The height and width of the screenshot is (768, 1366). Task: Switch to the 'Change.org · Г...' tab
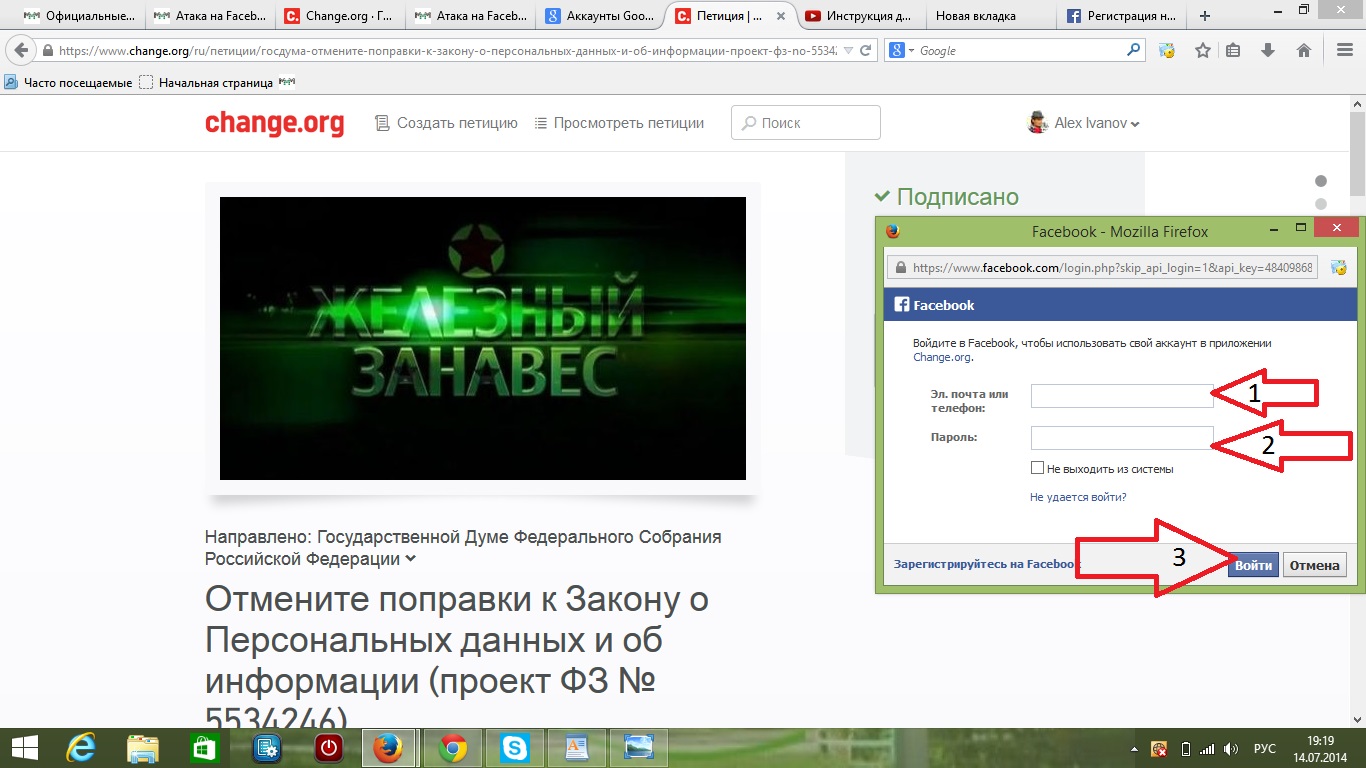(x=340, y=16)
